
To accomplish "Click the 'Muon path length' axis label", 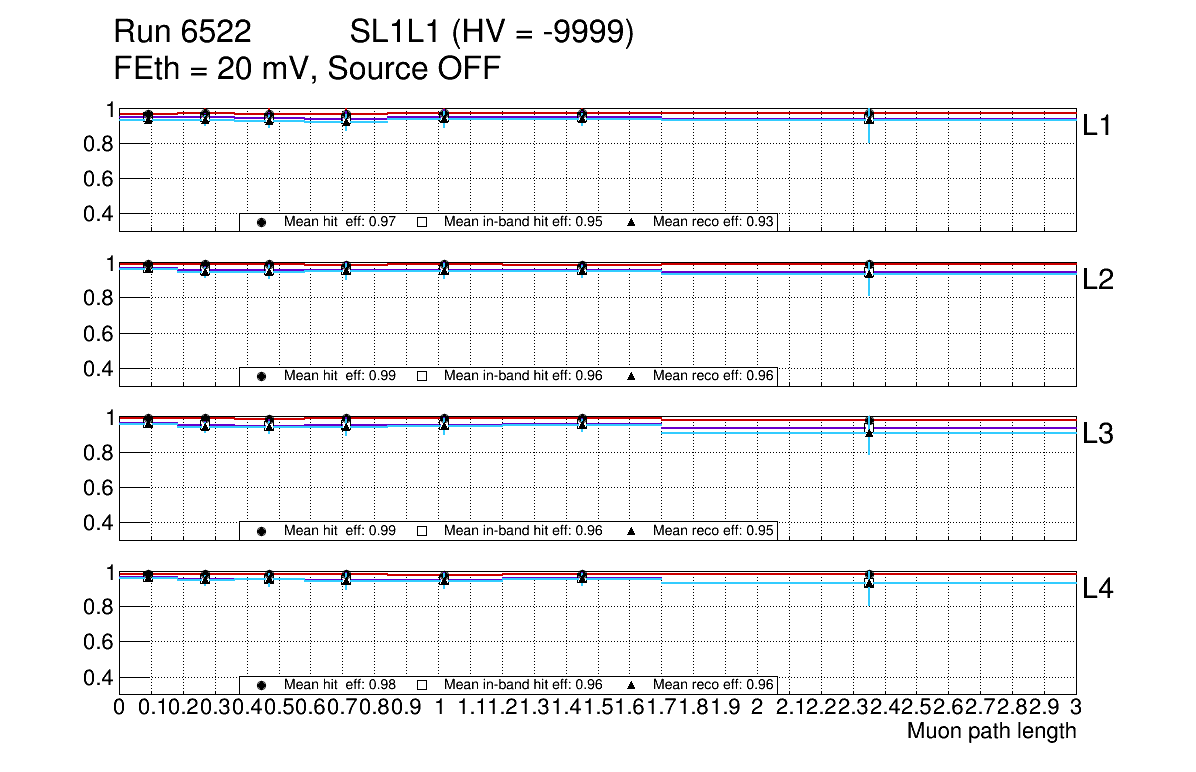I will click(991, 731).
